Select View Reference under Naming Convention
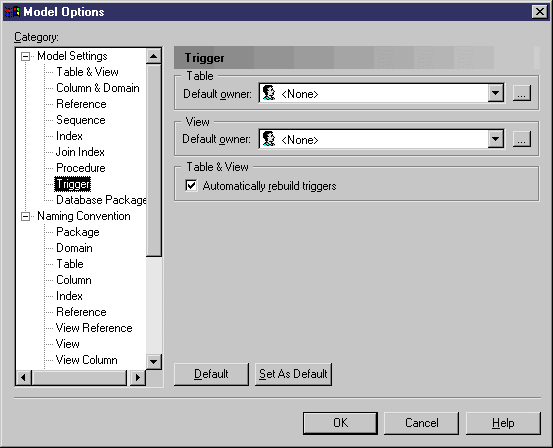The height and width of the screenshot is (448, 553). (x=94, y=328)
